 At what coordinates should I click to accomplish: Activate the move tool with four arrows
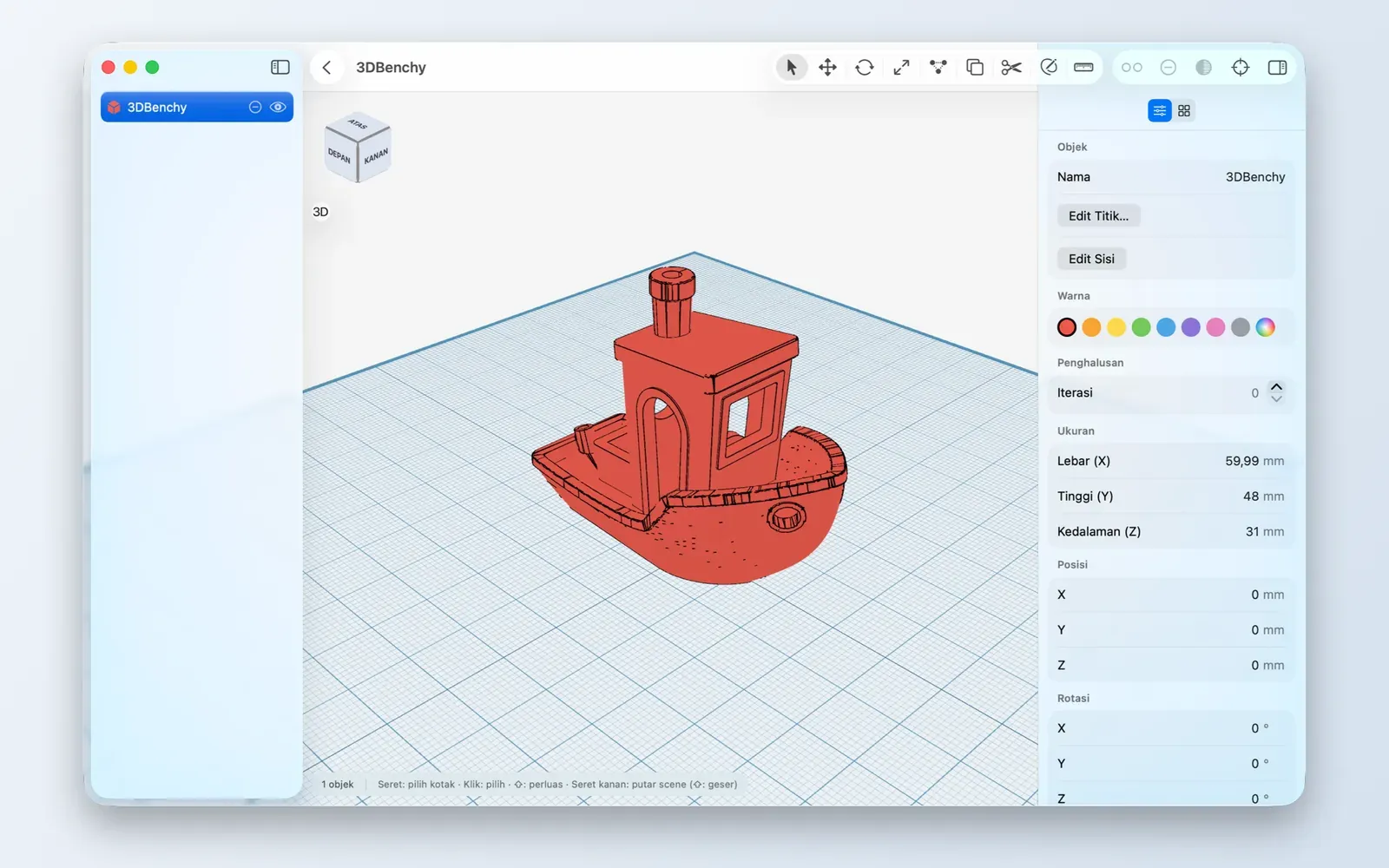tap(827, 67)
